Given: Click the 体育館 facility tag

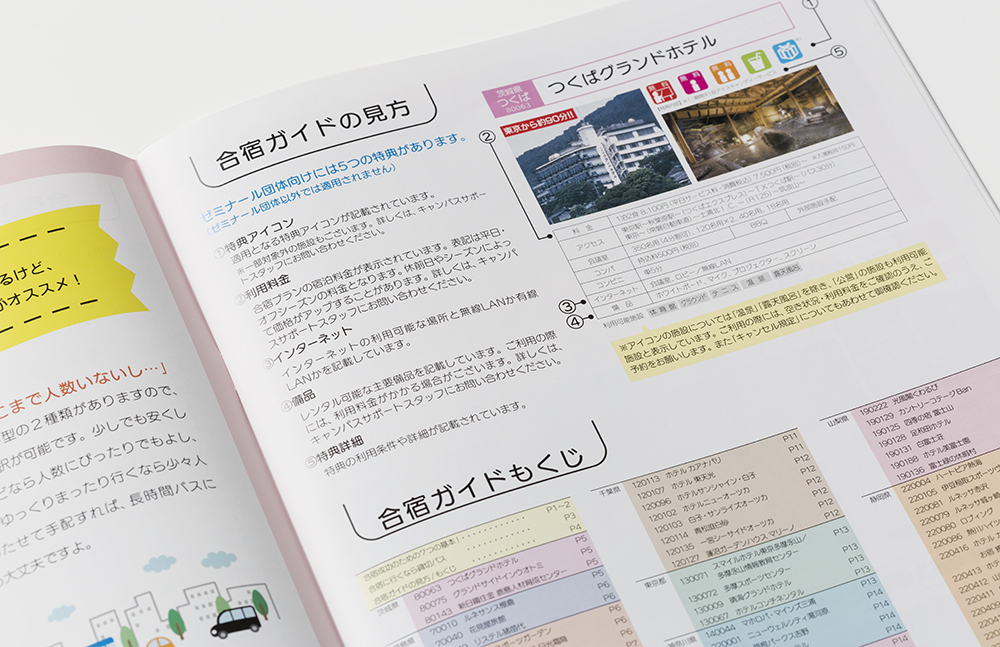Looking at the screenshot, I should coord(661,310).
